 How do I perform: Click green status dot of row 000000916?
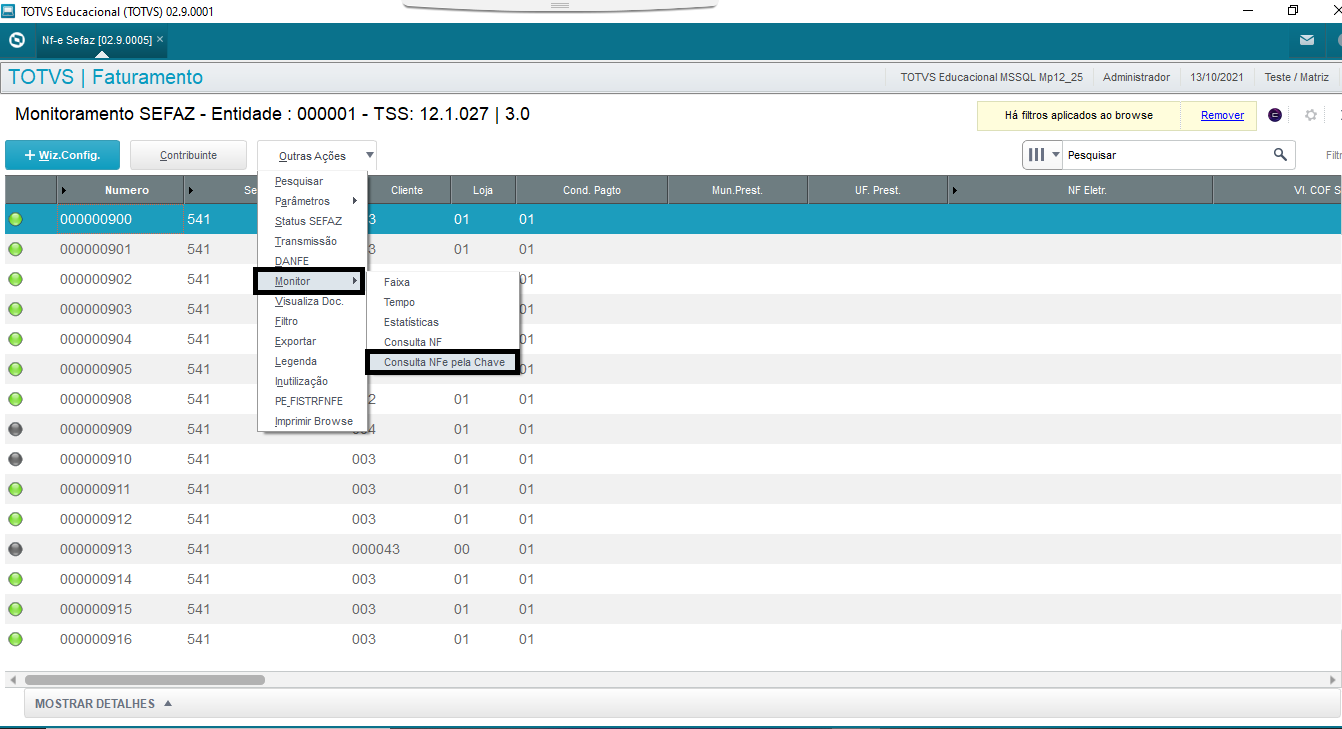click(15, 639)
